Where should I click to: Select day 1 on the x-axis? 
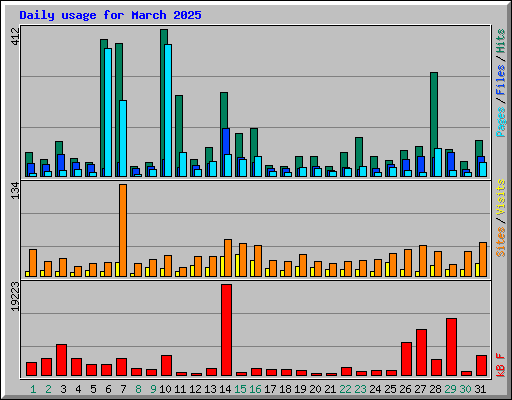(x=33, y=389)
